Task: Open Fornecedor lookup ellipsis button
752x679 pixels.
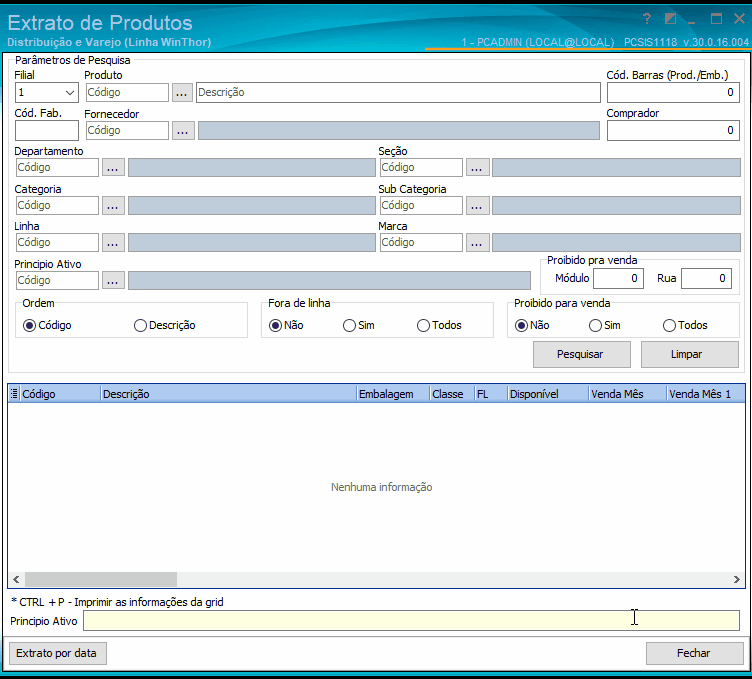Action: [x=183, y=130]
